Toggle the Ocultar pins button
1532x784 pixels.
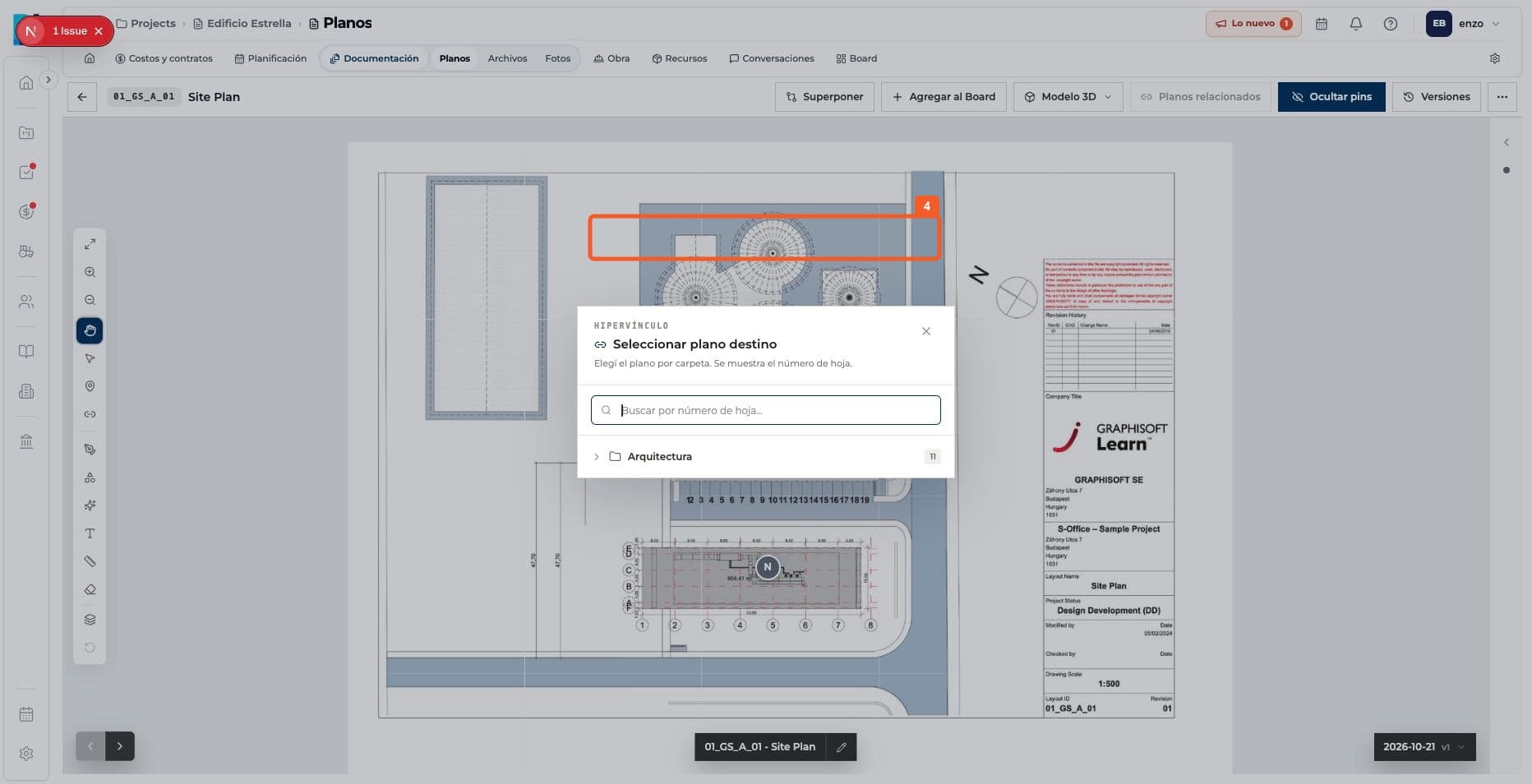click(x=1331, y=96)
